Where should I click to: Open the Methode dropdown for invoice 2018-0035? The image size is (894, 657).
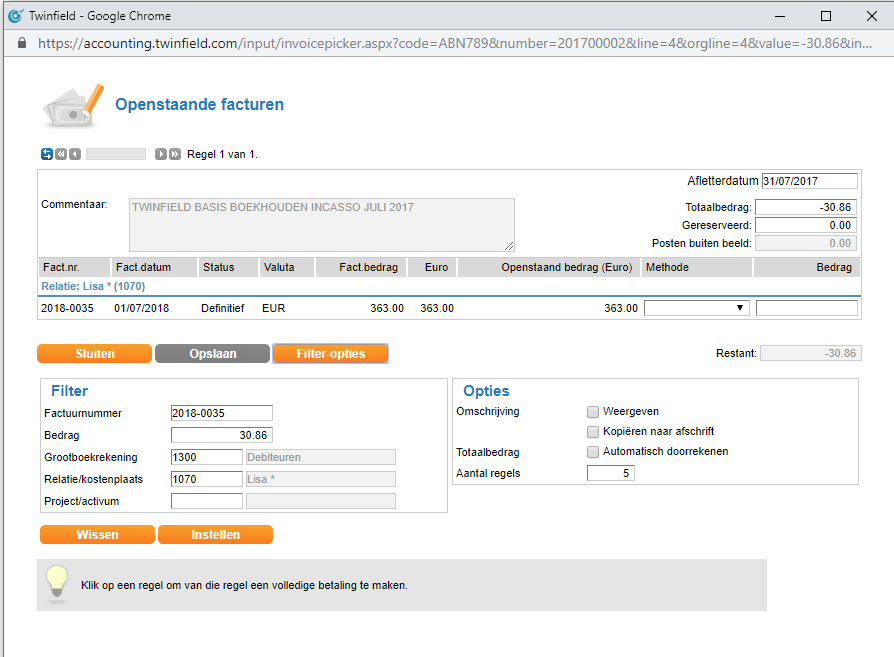[x=697, y=308]
